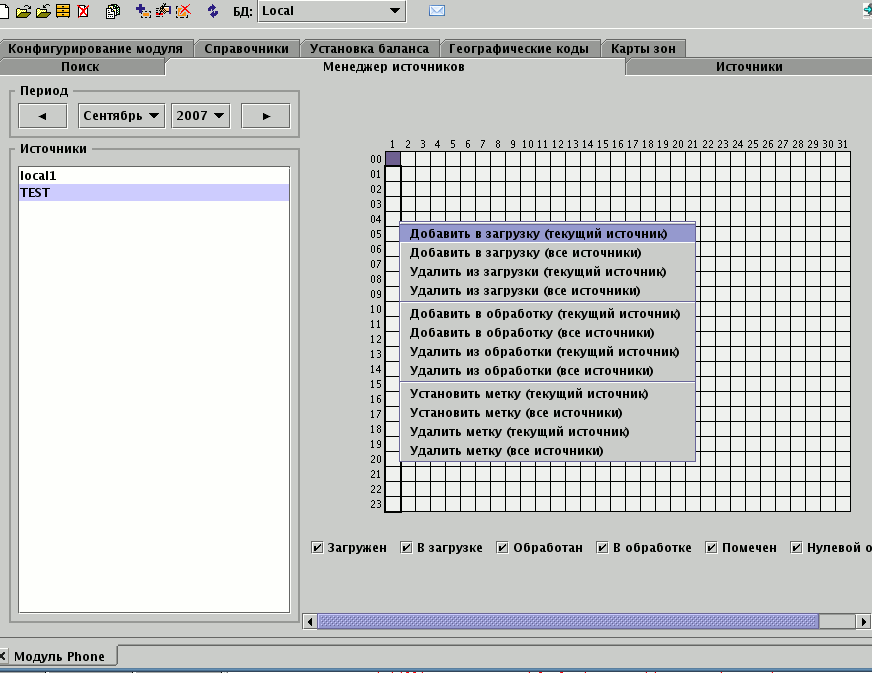Open the 2007 year dropdown

tap(200, 116)
